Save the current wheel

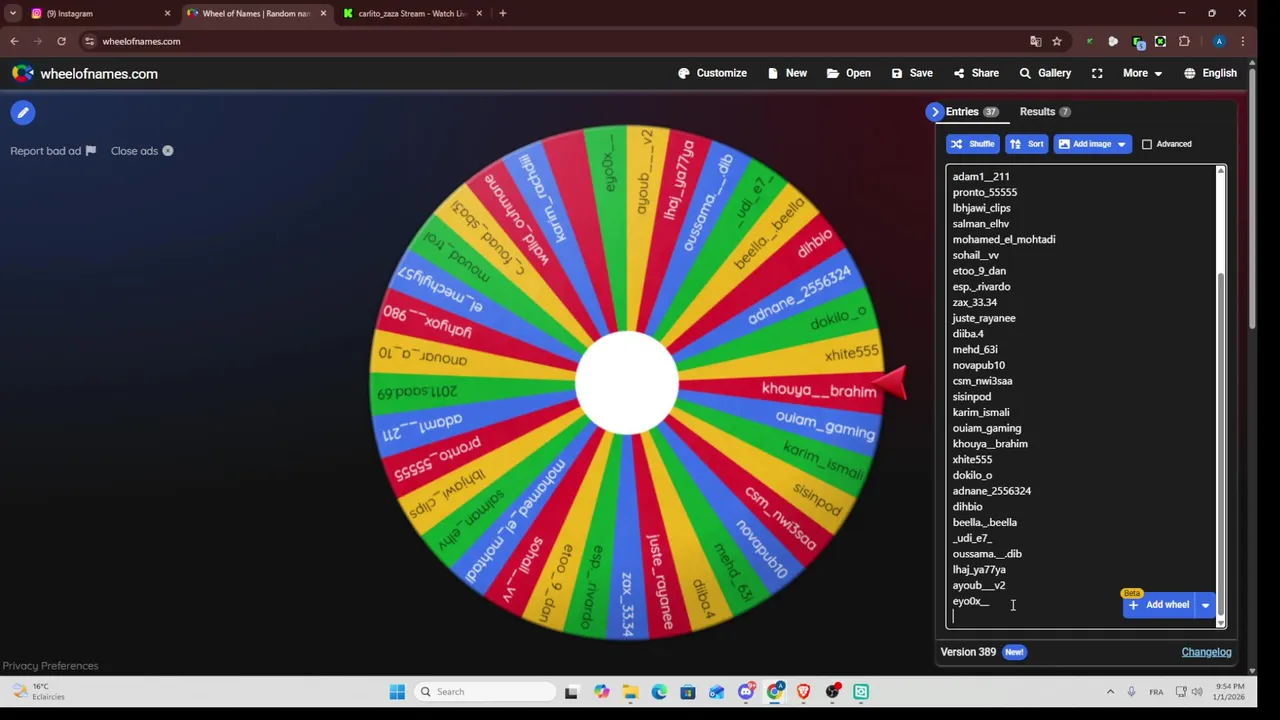[x=912, y=73]
